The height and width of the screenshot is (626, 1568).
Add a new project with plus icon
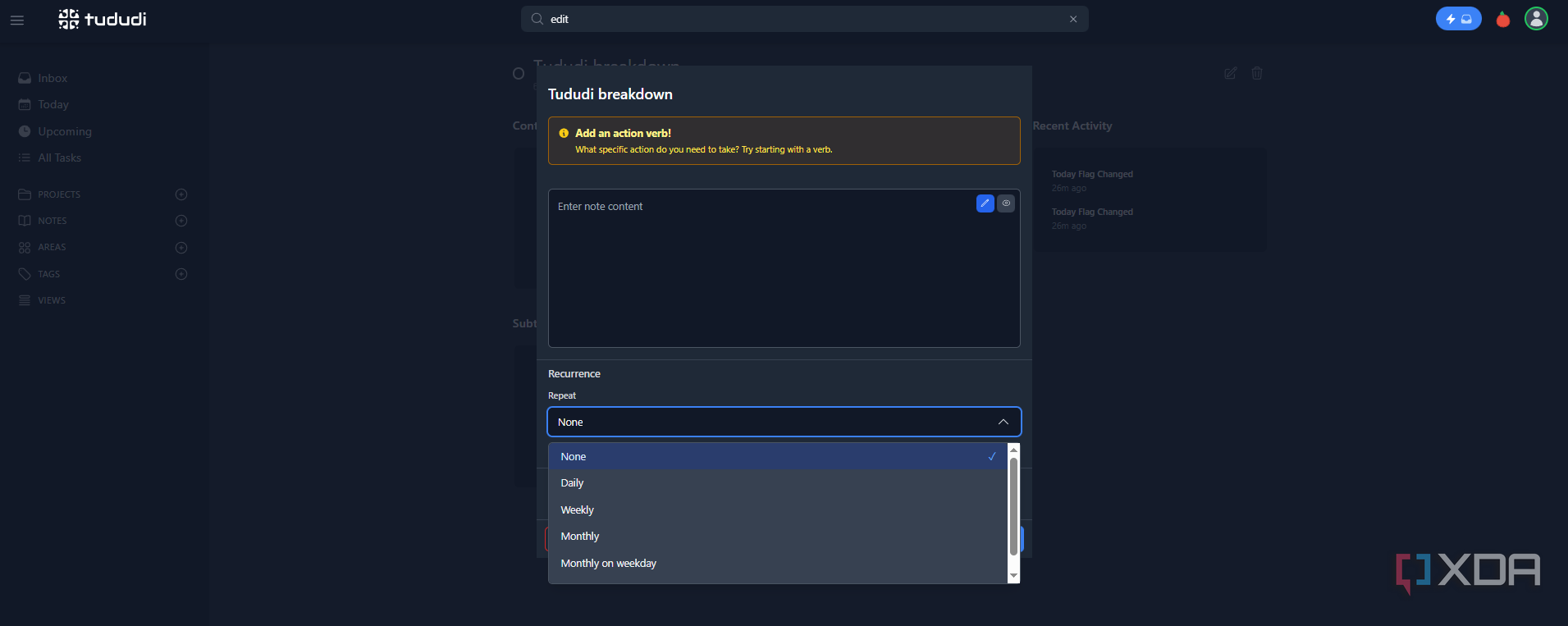click(181, 194)
